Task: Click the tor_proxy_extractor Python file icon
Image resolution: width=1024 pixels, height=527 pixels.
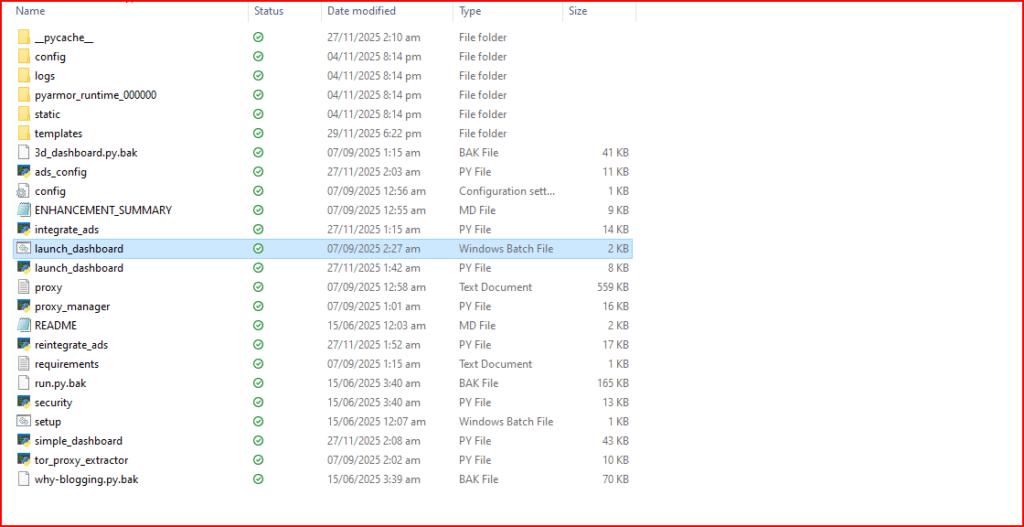Action: (24, 460)
